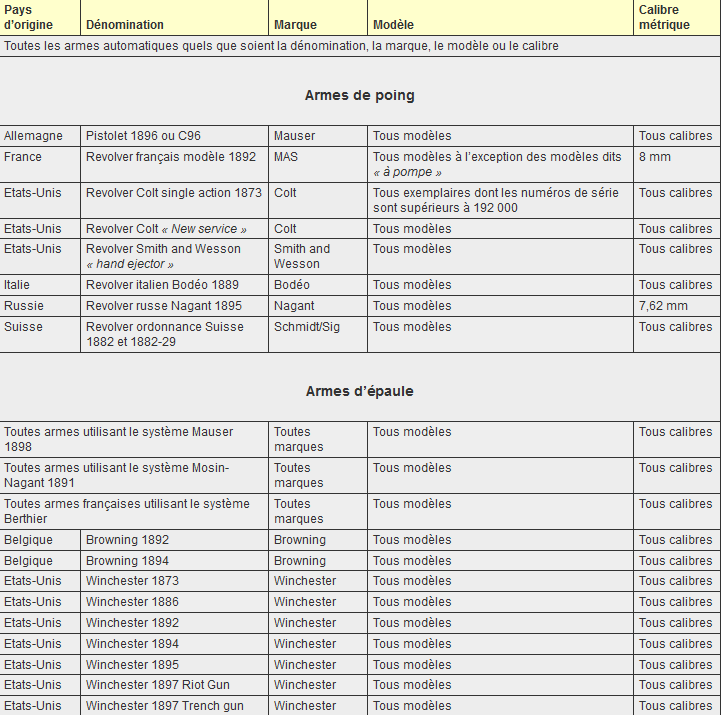Click the 'Armes de poing' section heading
Image resolution: width=721 pixels, height=716 pixels.
click(x=360, y=95)
